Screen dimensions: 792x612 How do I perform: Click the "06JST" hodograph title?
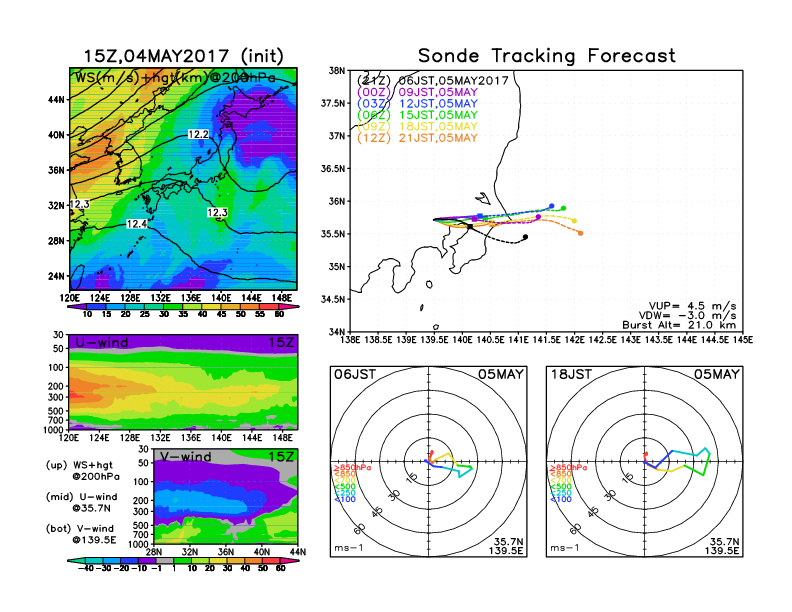(x=355, y=375)
